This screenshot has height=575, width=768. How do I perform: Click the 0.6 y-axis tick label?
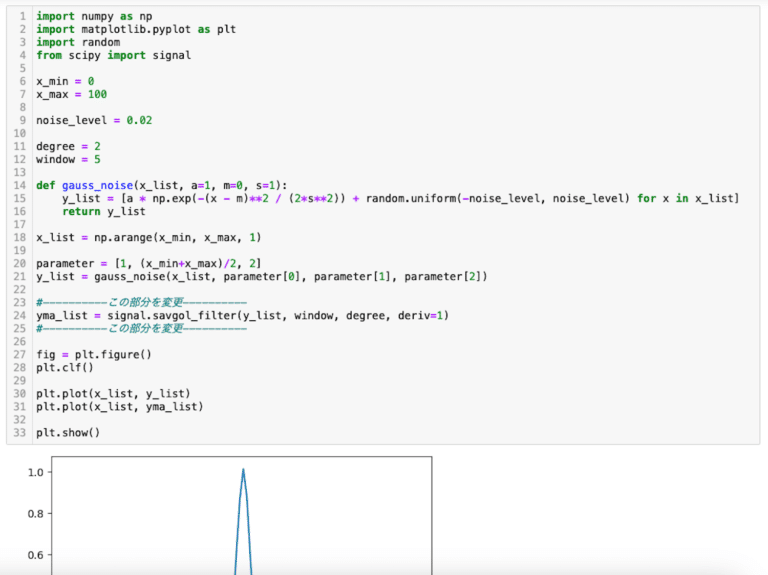click(x=37, y=555)
